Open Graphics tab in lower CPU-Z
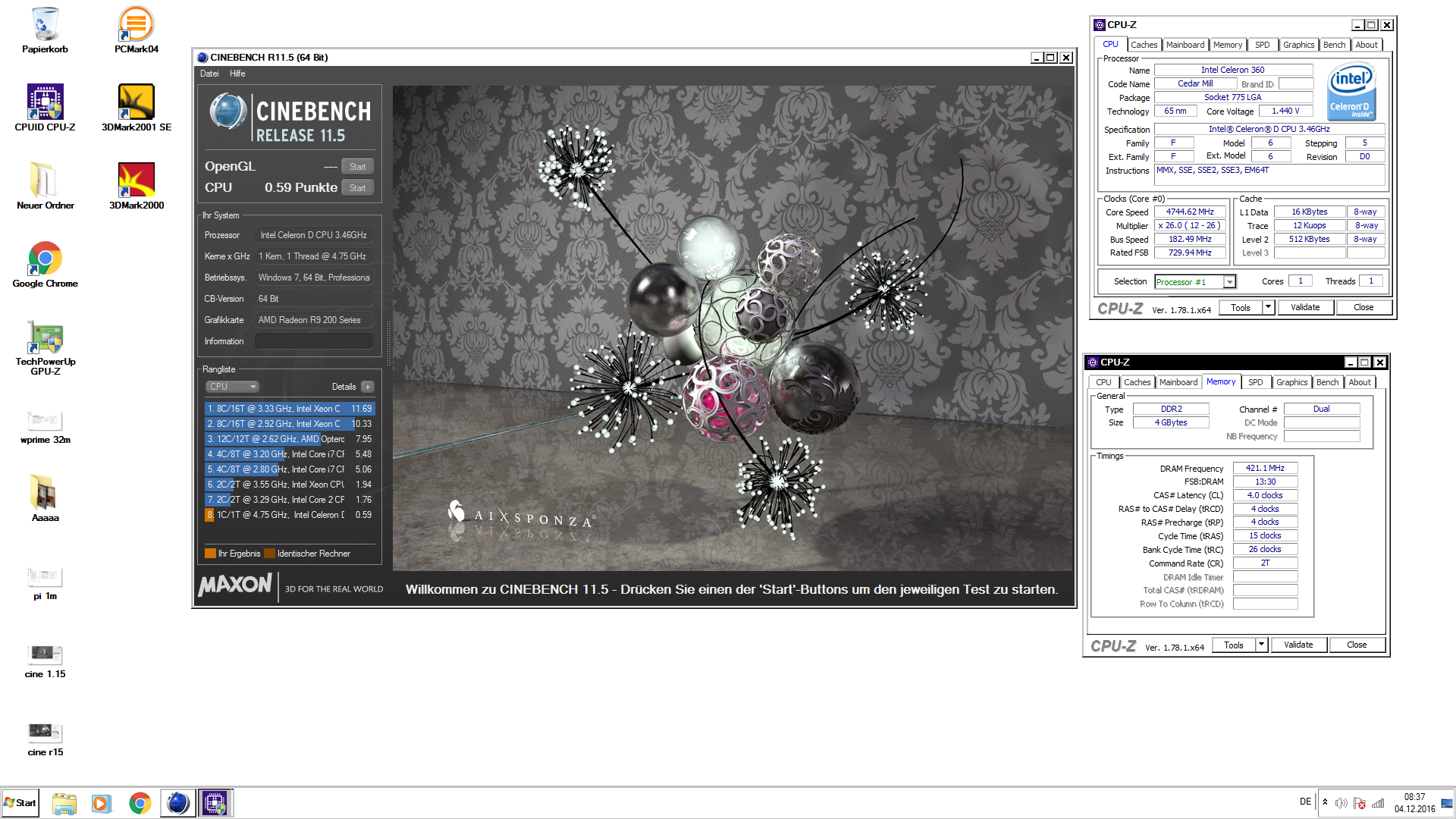The height and width of the screenshot is (819, 1456). [x=1291, y=382]
